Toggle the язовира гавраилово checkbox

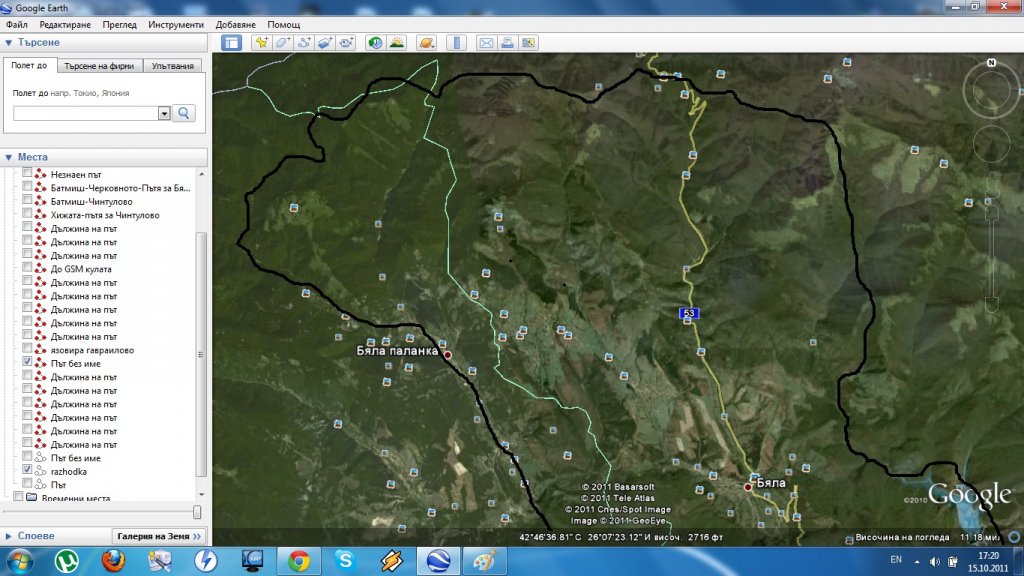27,349
